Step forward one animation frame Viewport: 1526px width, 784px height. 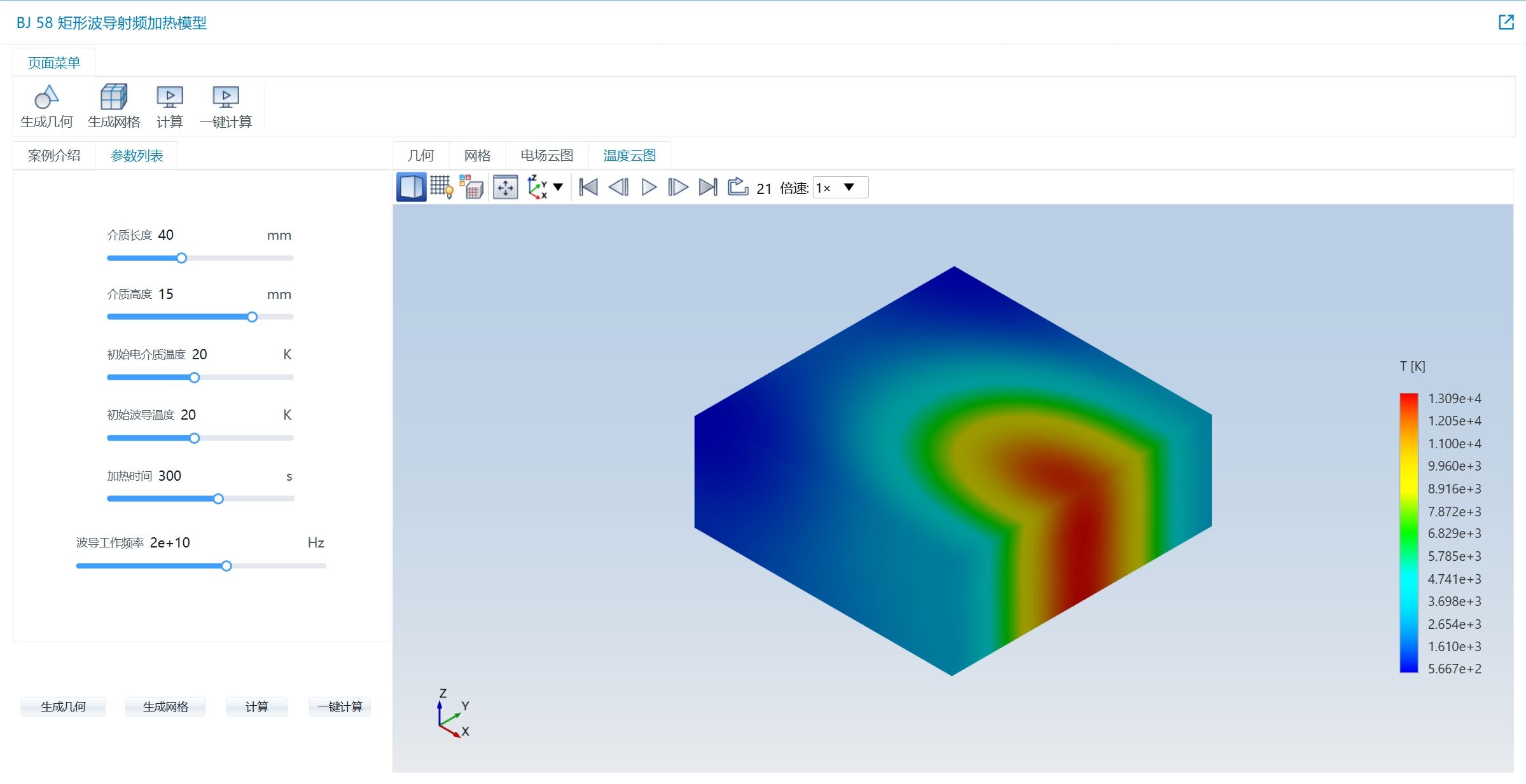pyautogui.click(x=677, y=187)
